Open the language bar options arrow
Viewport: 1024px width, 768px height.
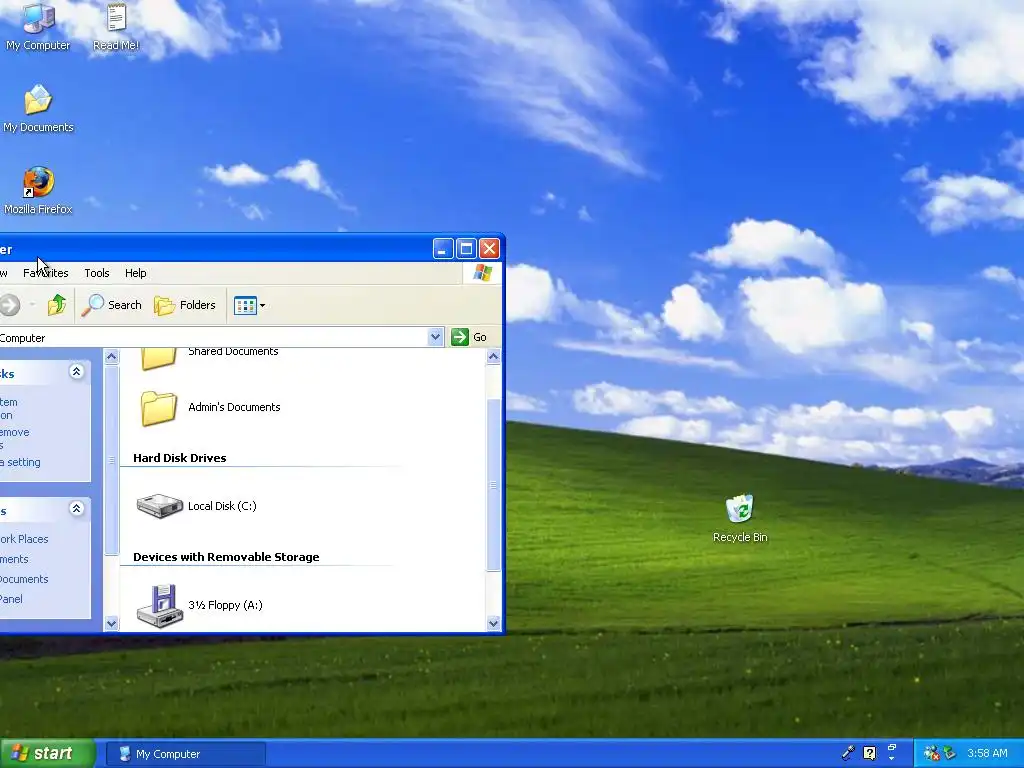(x=891, y=758)
